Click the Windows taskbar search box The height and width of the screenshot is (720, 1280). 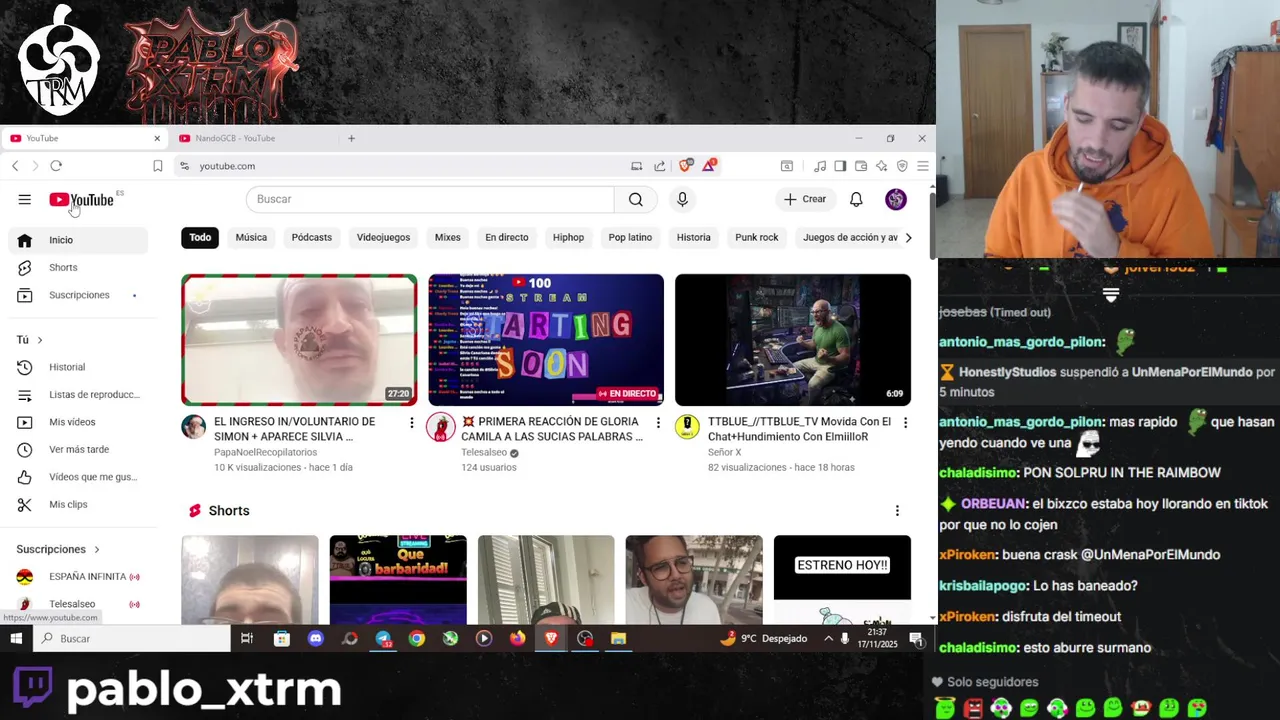(131, 638)
